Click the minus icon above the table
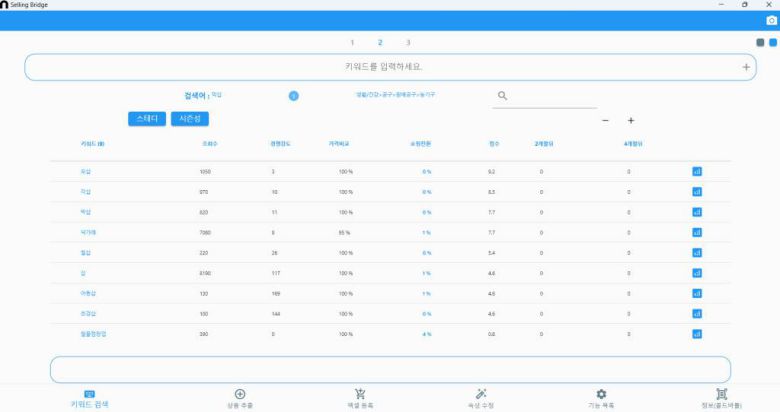The height and width of the screenshot is (412, 780). tap(605, 120)
